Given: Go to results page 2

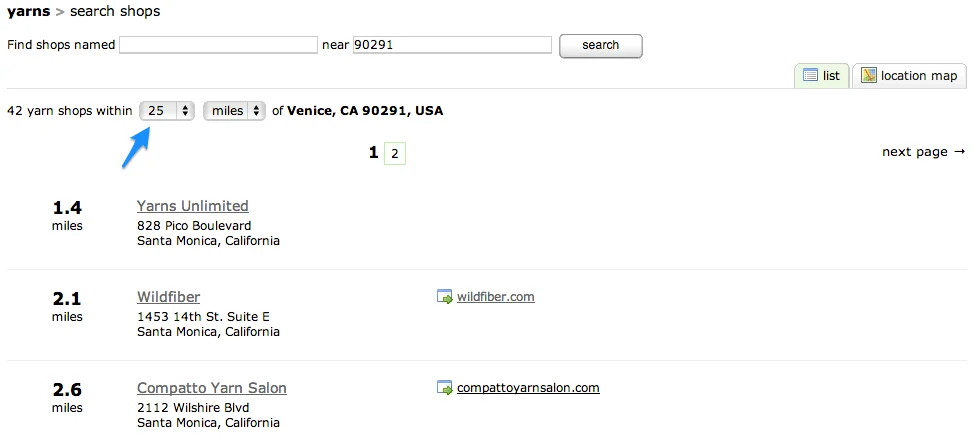Looking at the screenshot, I should [x=394, y=153].
